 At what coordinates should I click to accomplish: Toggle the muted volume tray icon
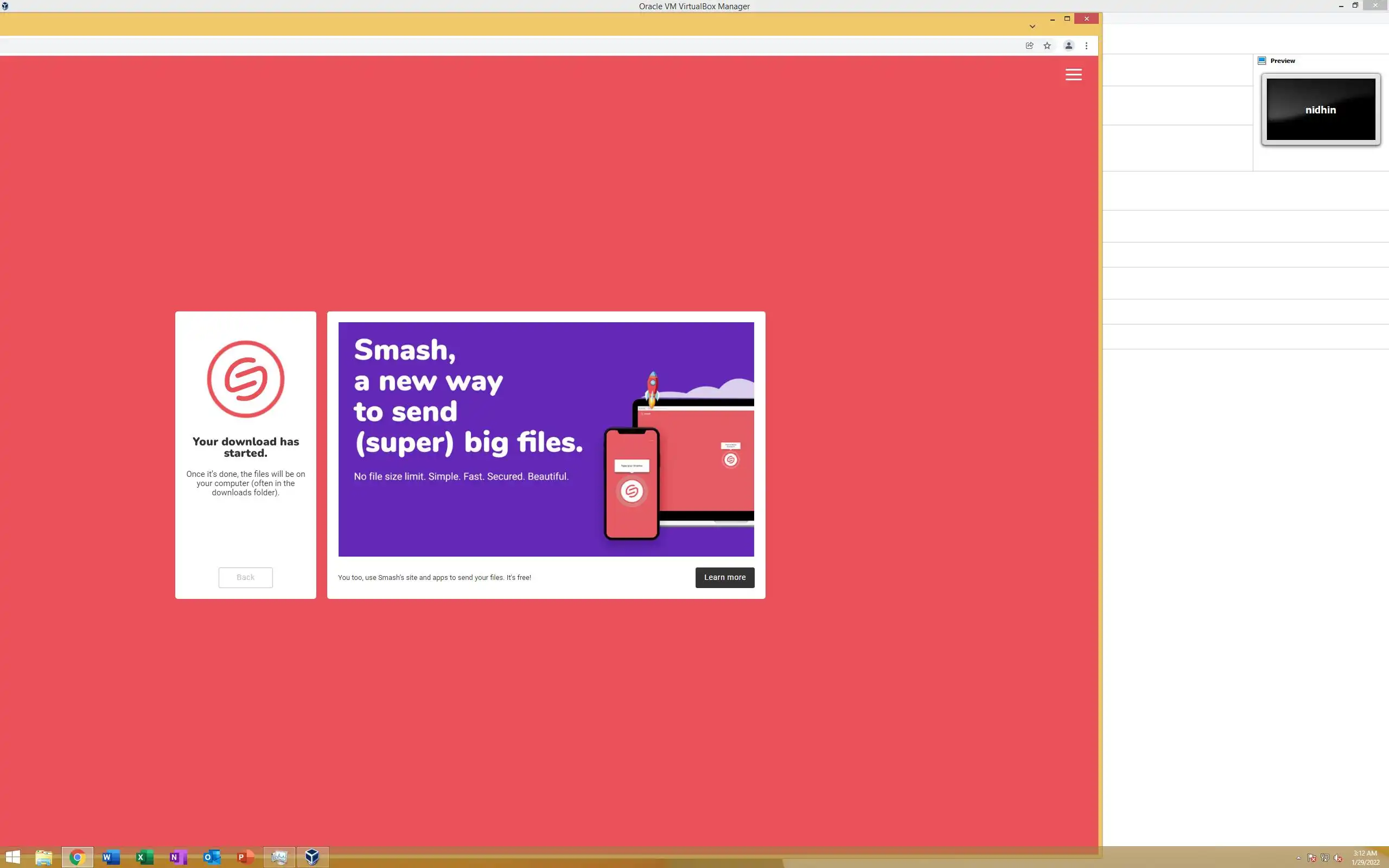coord(1338,858)
